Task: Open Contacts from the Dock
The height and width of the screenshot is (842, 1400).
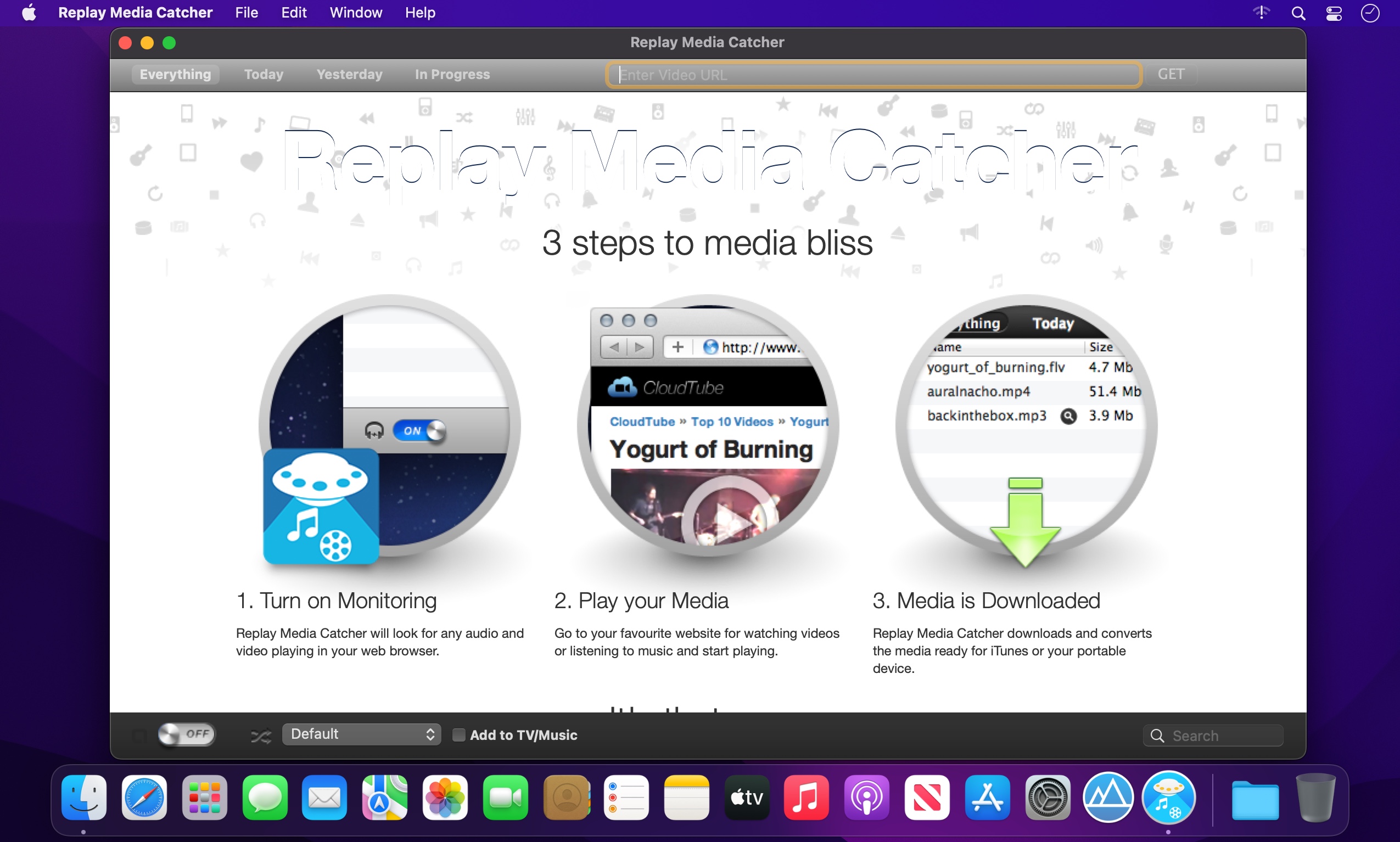Action: pos(567,798)
